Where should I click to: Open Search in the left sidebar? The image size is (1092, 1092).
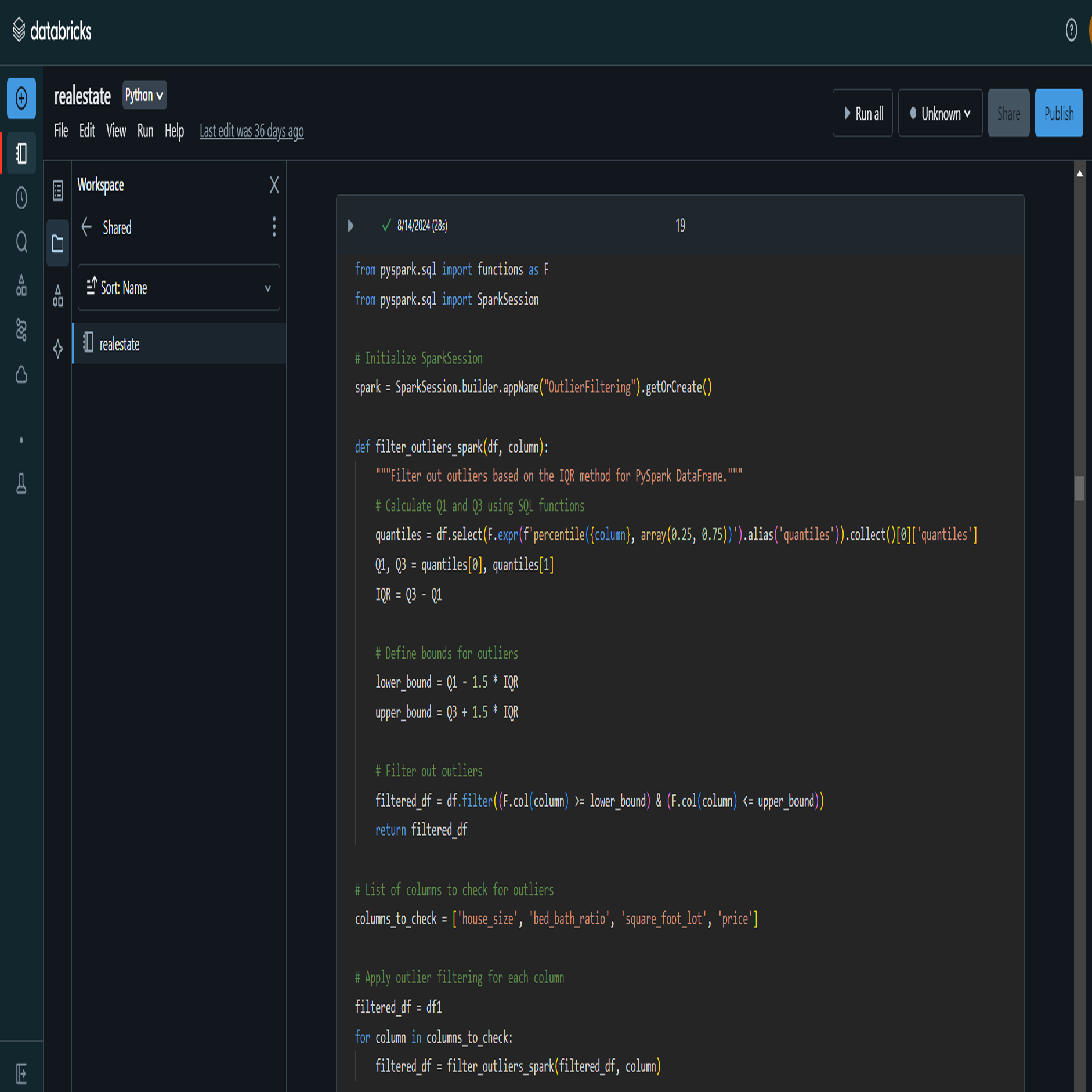tap(21, 241)
